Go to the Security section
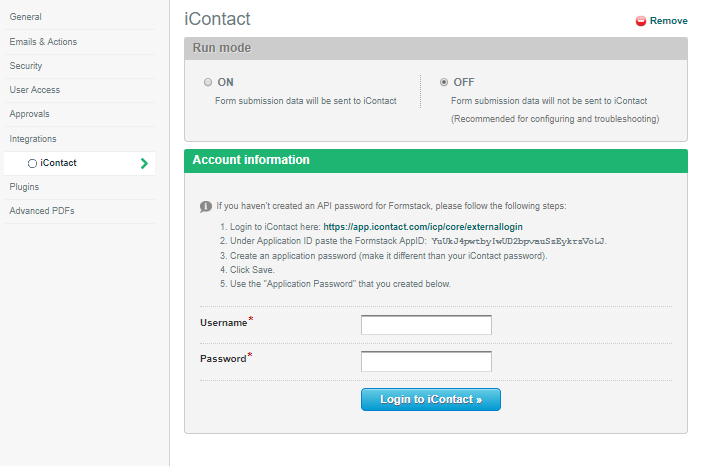The height and width of the screenshot is (466, 702). point(26,66)
